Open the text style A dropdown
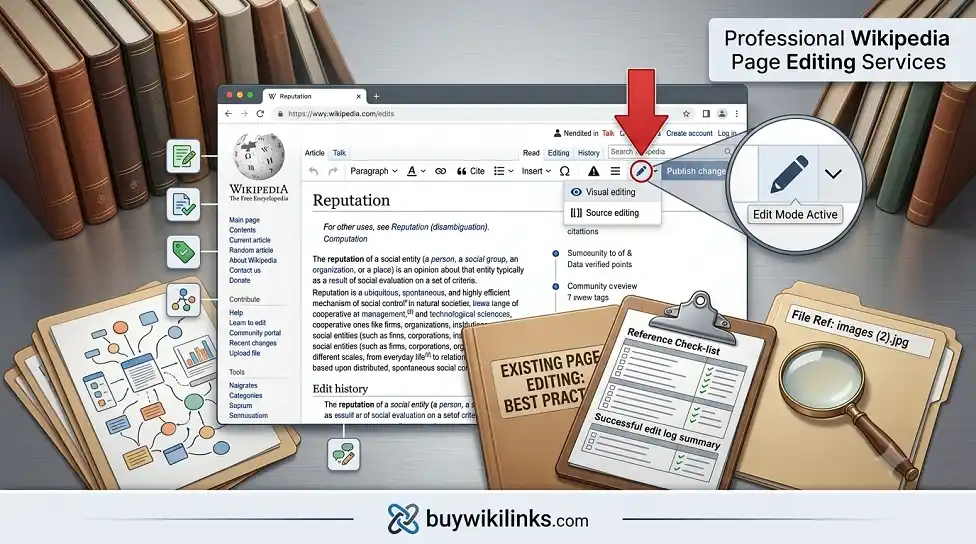This screenshot has width=976, height=544. tap(416, 171)
